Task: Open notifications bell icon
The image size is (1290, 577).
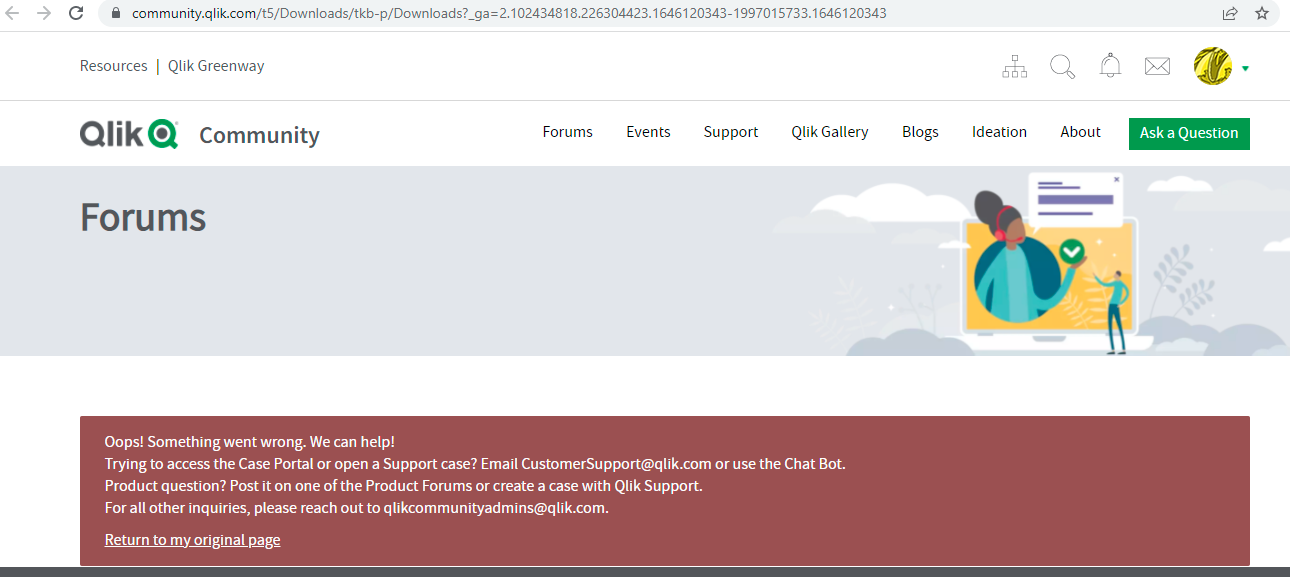Action: pyautogui.click(x=1110, y=66)
